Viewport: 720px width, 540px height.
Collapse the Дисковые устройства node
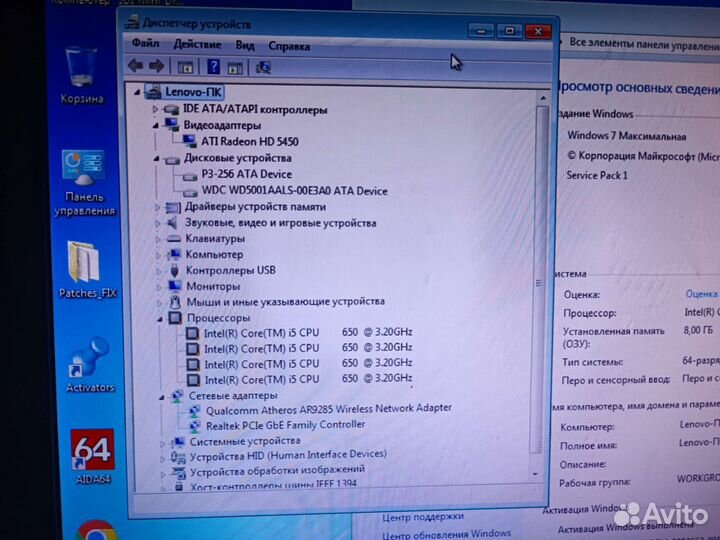156,159
